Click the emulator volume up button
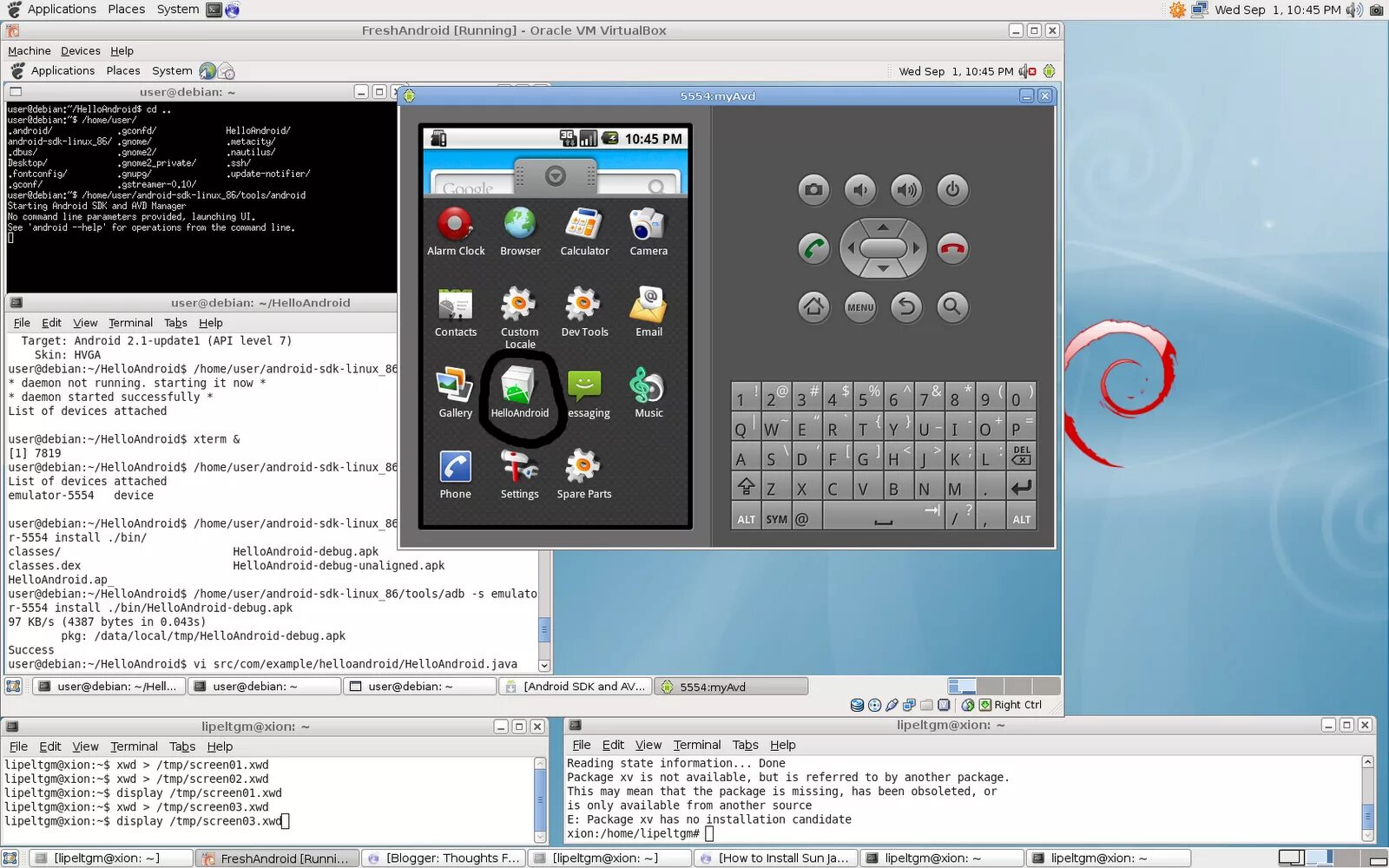The image size is (1389, 868). pyautogui.click(x=906, y=189)
